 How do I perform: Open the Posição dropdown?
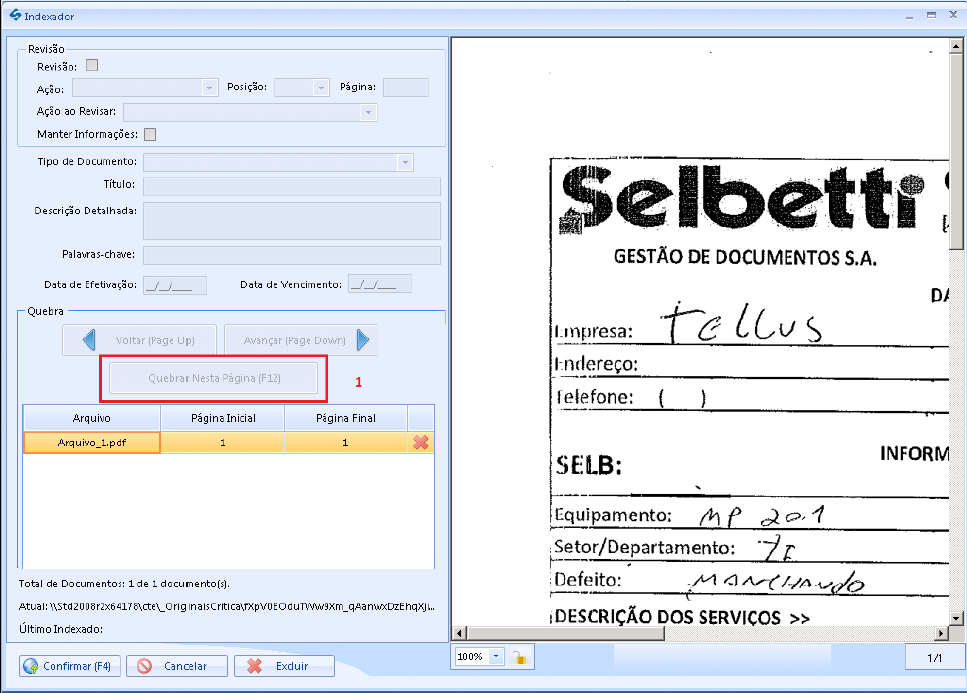pos(321,88)
